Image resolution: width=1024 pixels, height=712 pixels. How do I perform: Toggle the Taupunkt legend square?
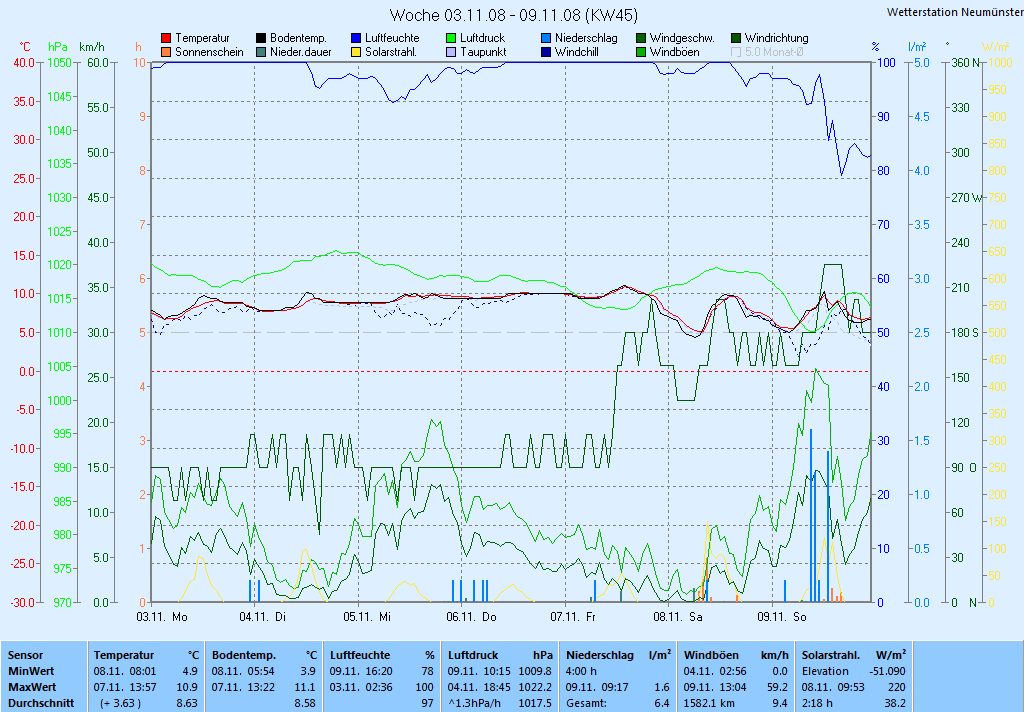point(451,52)
